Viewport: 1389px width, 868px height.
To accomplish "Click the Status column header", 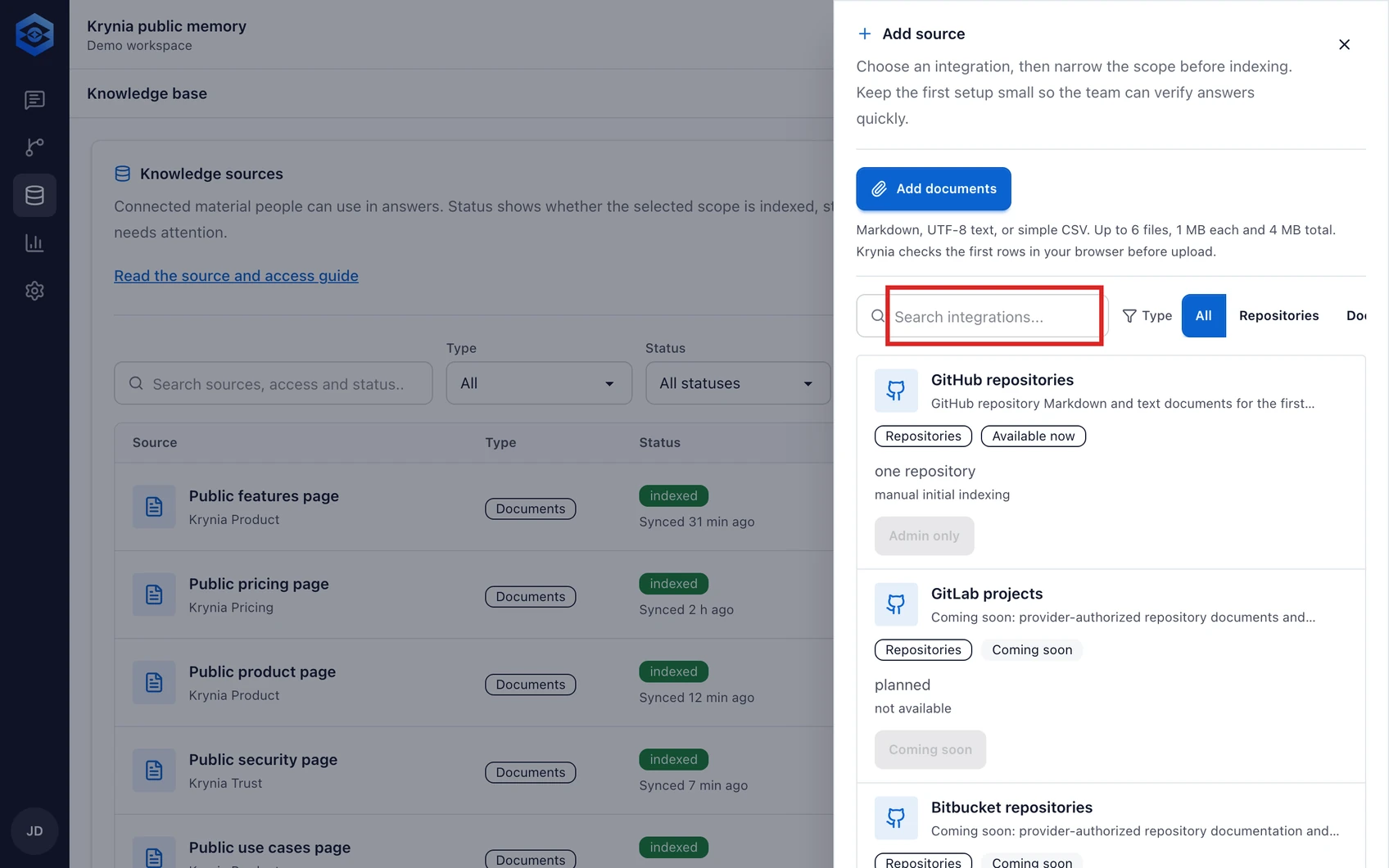I will coord(660,442).
